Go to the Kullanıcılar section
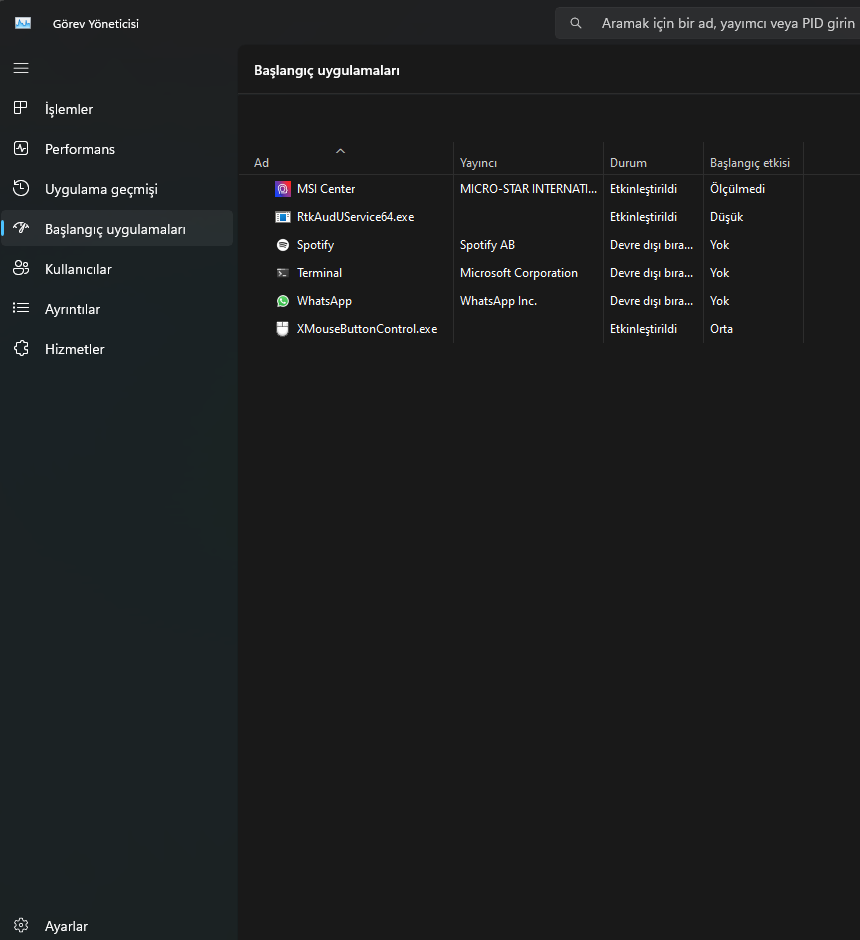860x940 pixels. [x=78, y=269]
